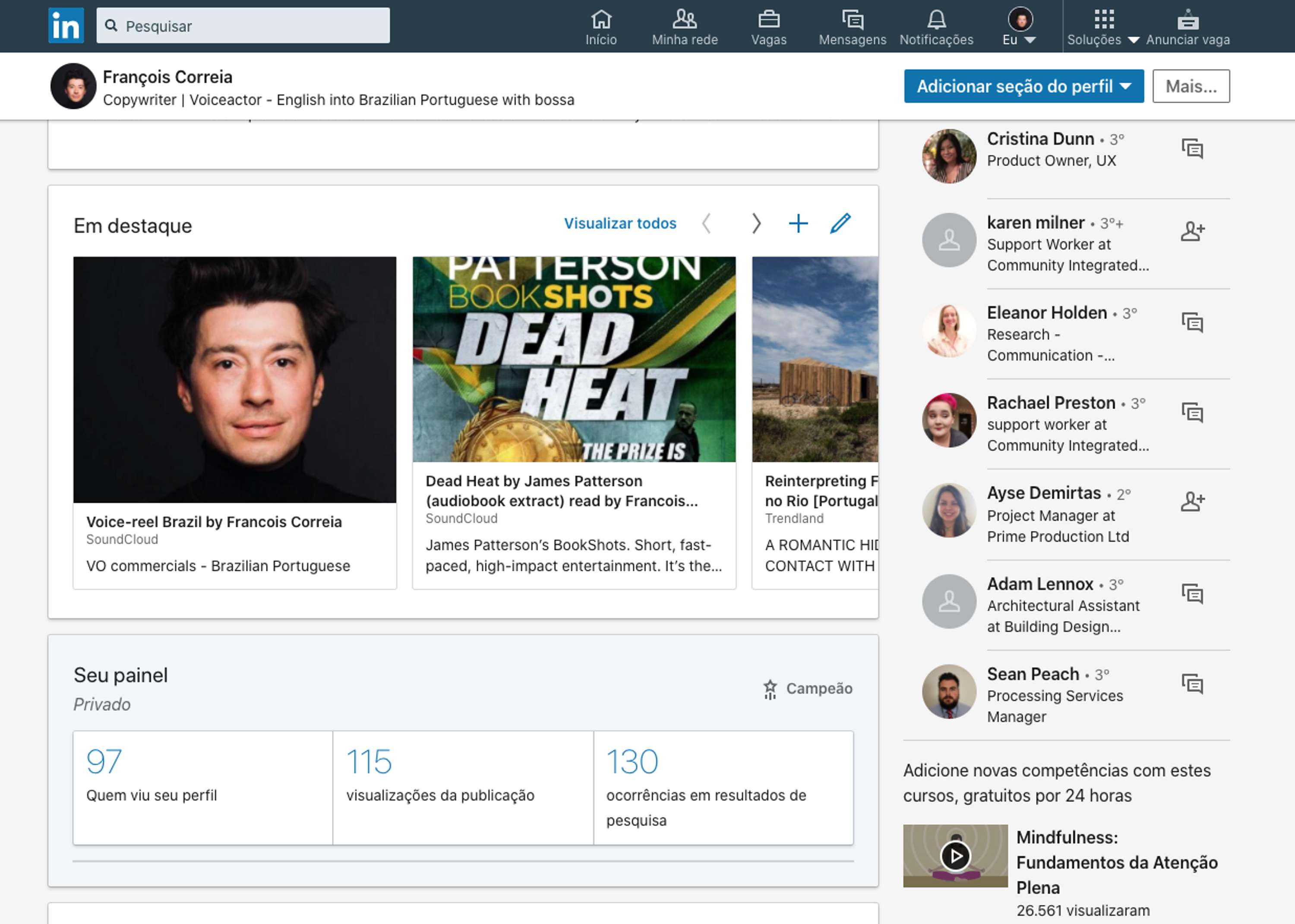Click Eleanor Holden avatar photo

click(949, 330)
